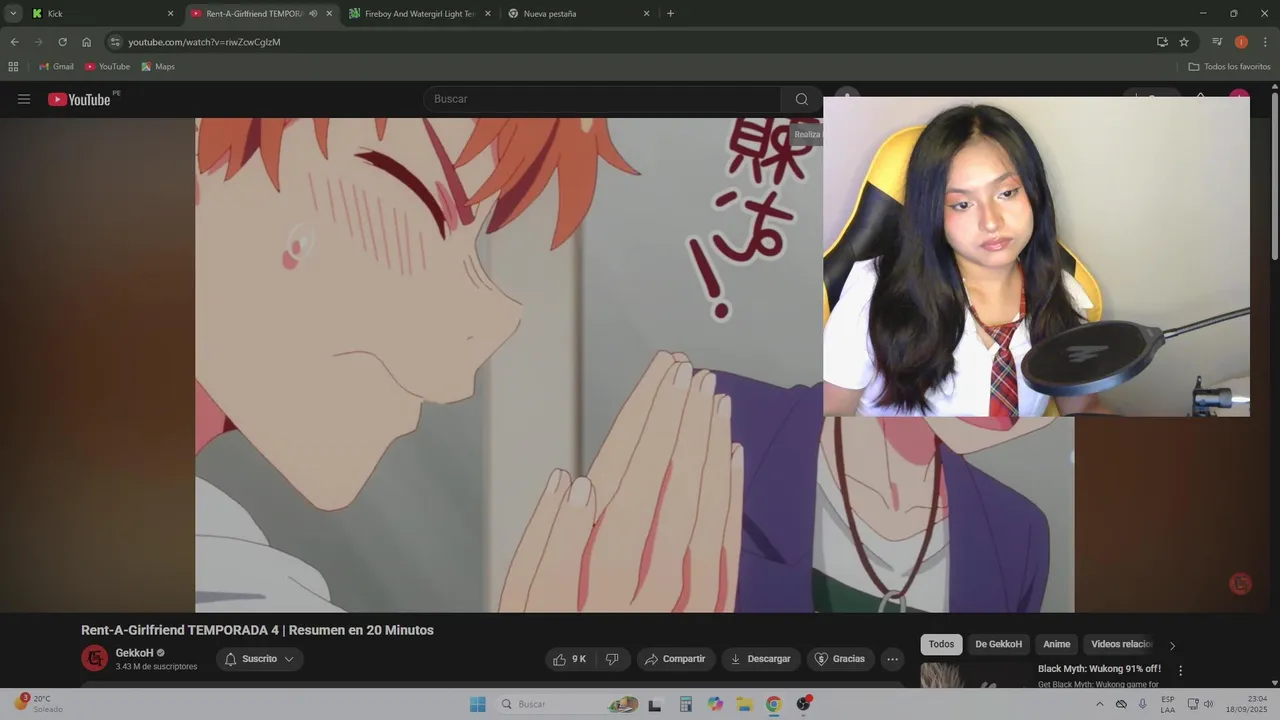Close the Rent-A-Girlfriend tab
Image resolution: width=1280 pixels, height=720 pixels.
click(x=329, y=14)
